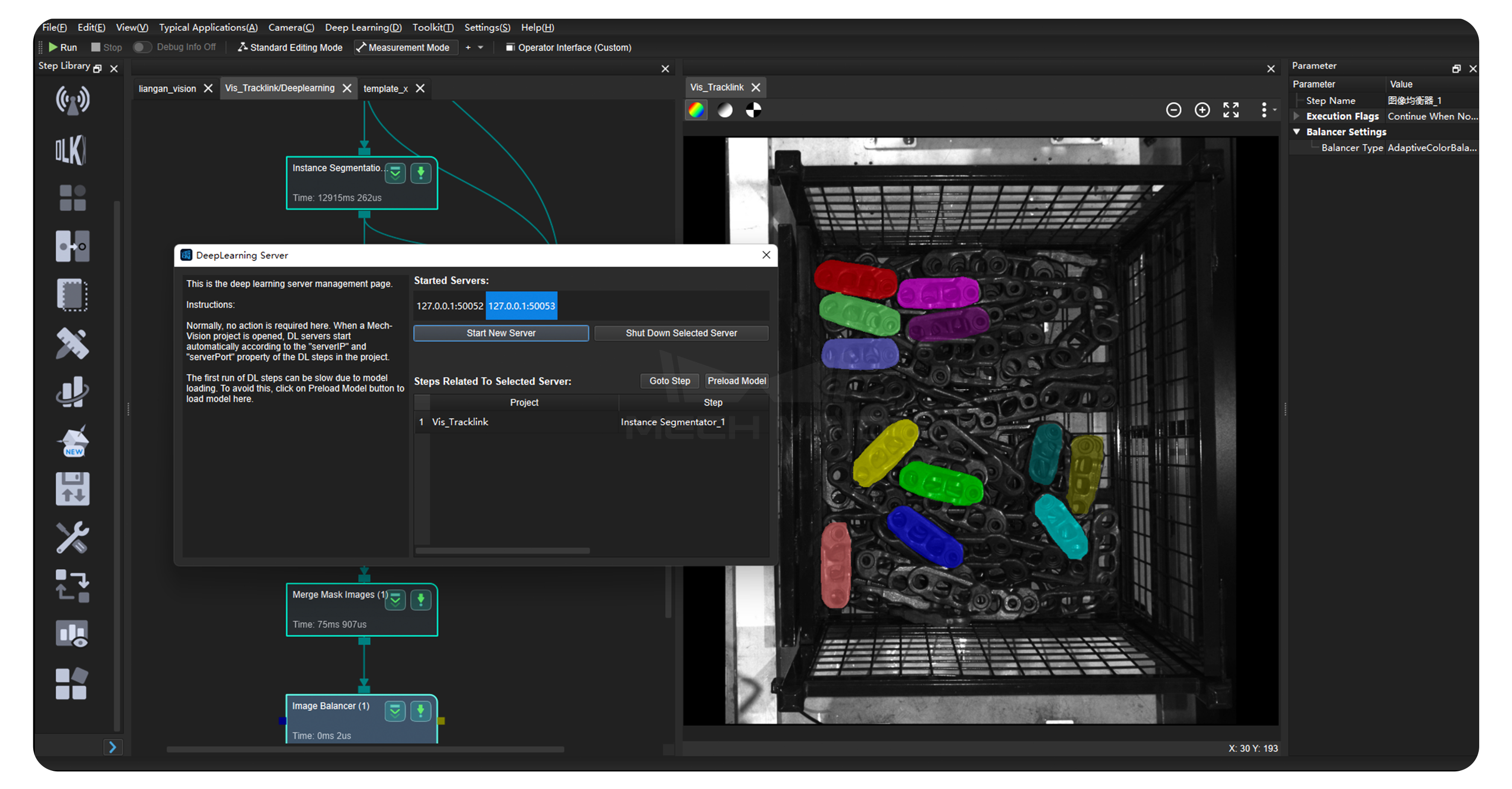Click the rainbow color display icon
Viewport: 1512px width, 789px height.
[696, 110]
